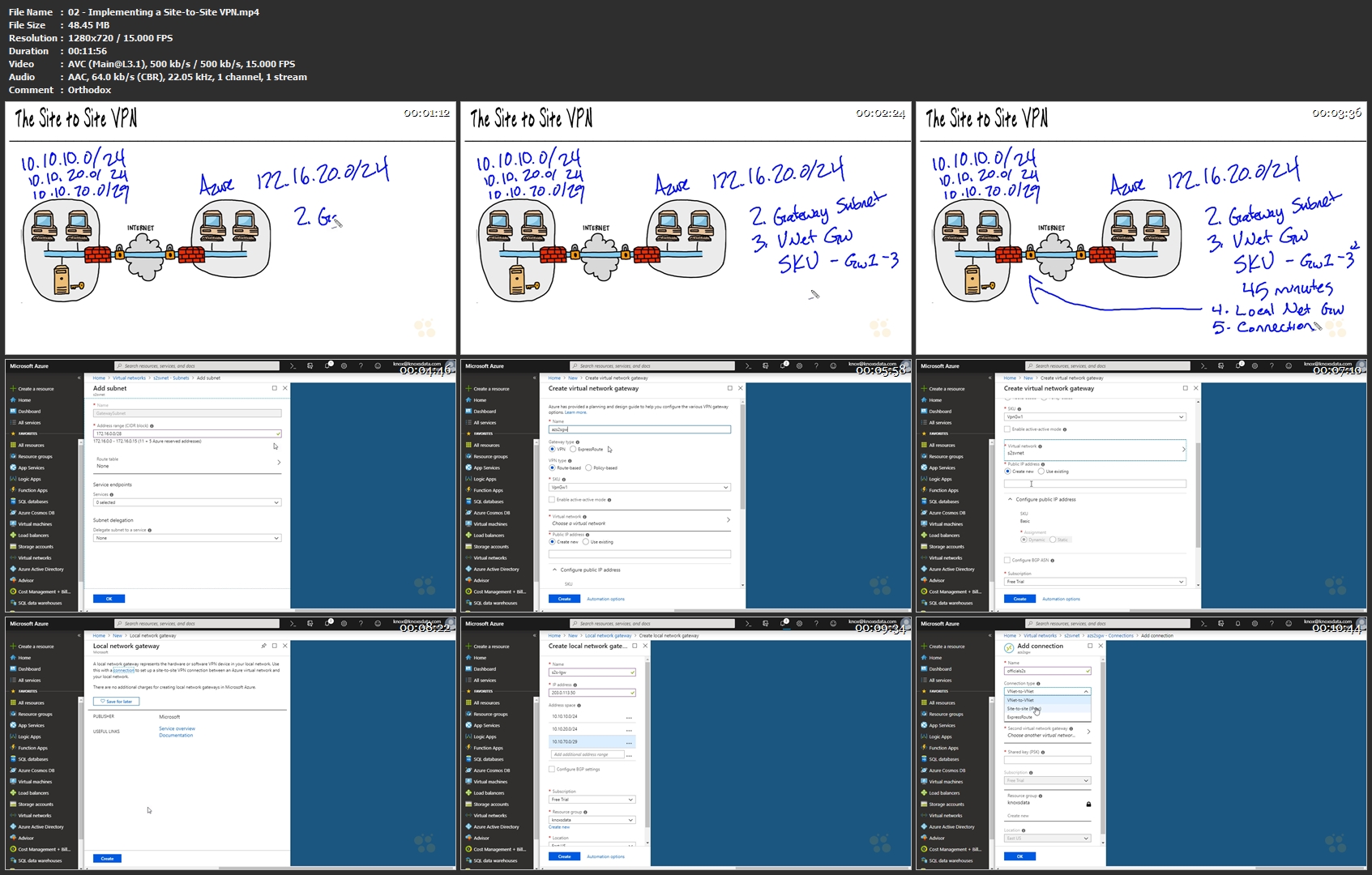Open Resource groups in 00:04:46 frame sidebar
This screenshot has height=875, width=1372.
point(31,456)
